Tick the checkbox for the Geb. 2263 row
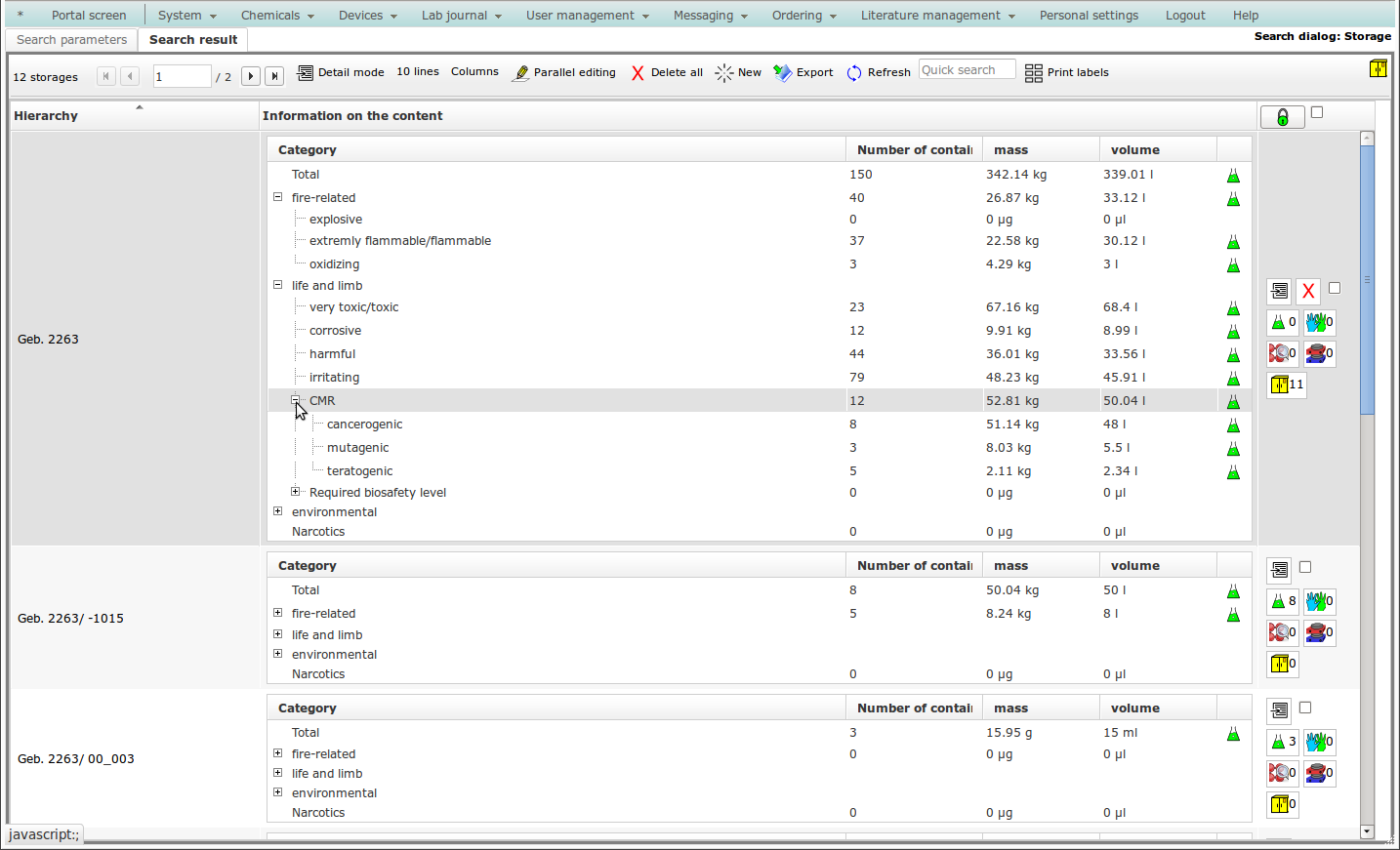This screenshot has width=1400, height=850. coord(1335,288)
